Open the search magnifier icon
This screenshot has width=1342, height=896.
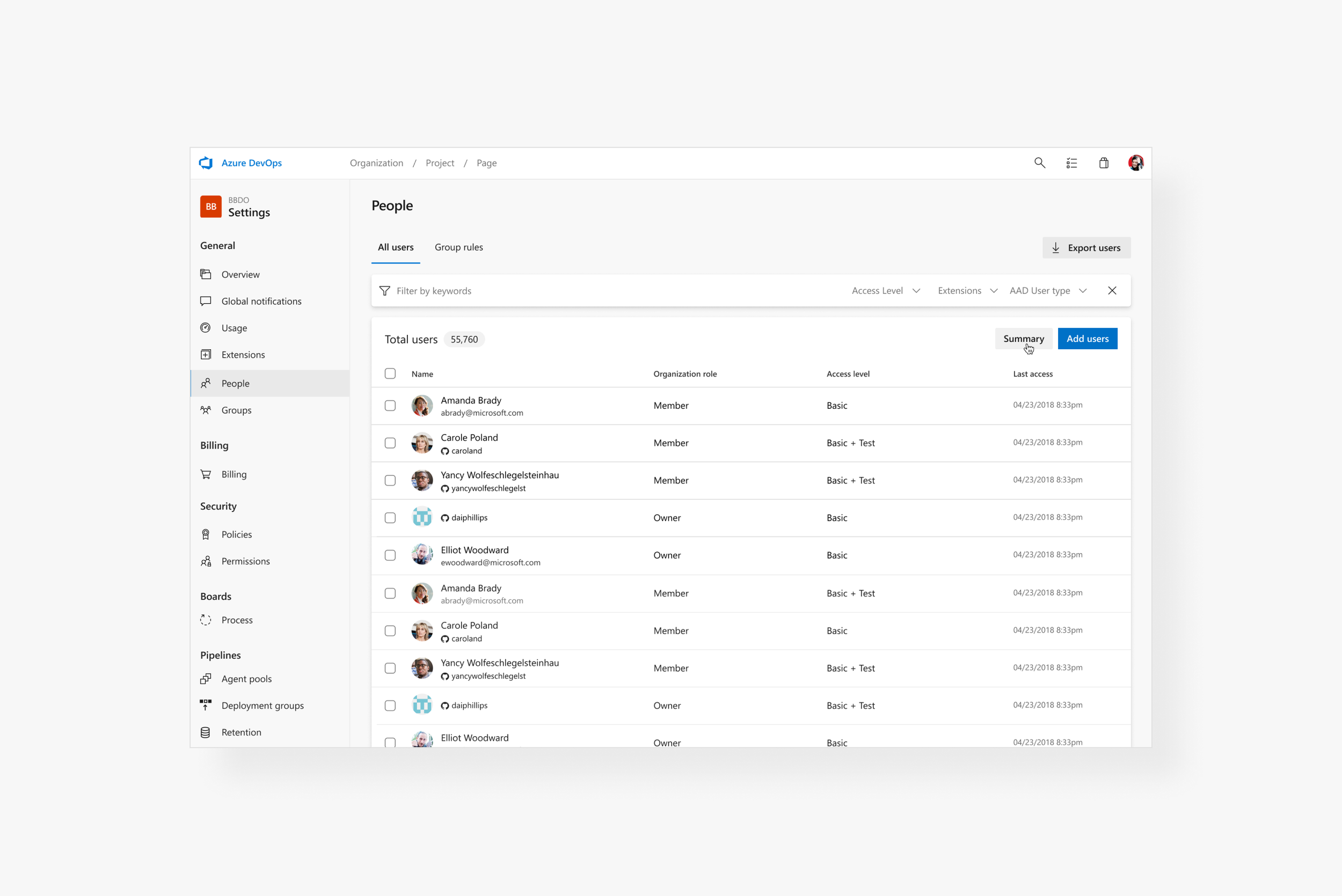click(x=1040, y=163)
